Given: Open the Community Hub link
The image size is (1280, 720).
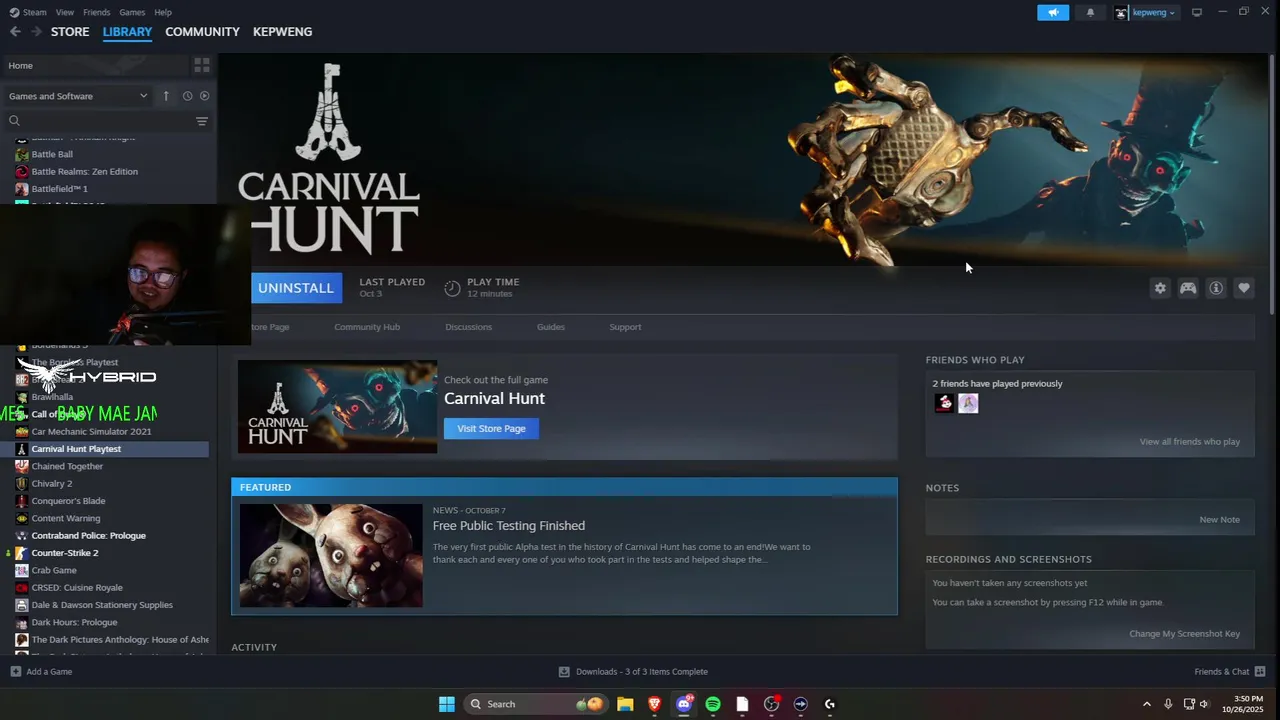Looking at the screenshot, I should tap(367, 327).
